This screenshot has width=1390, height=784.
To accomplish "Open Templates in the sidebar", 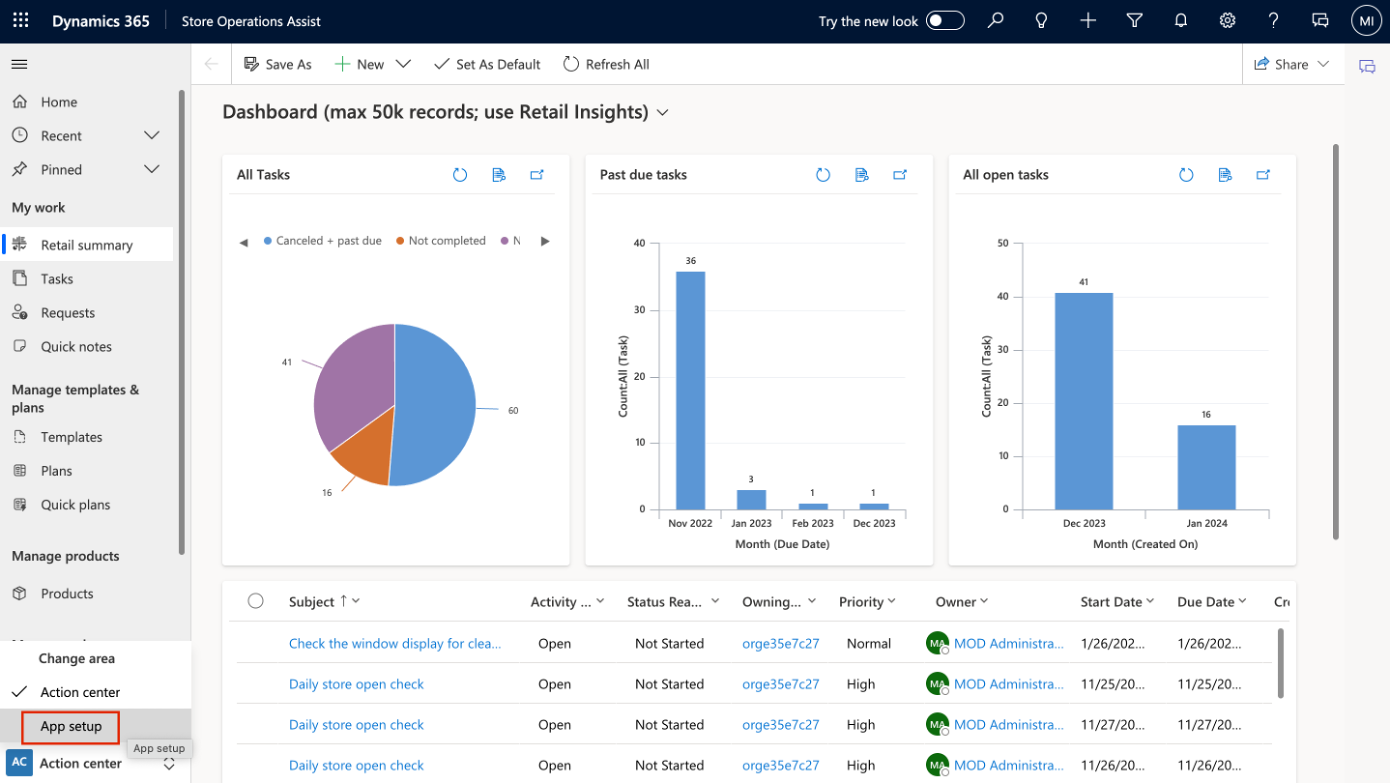I will 71,437.
